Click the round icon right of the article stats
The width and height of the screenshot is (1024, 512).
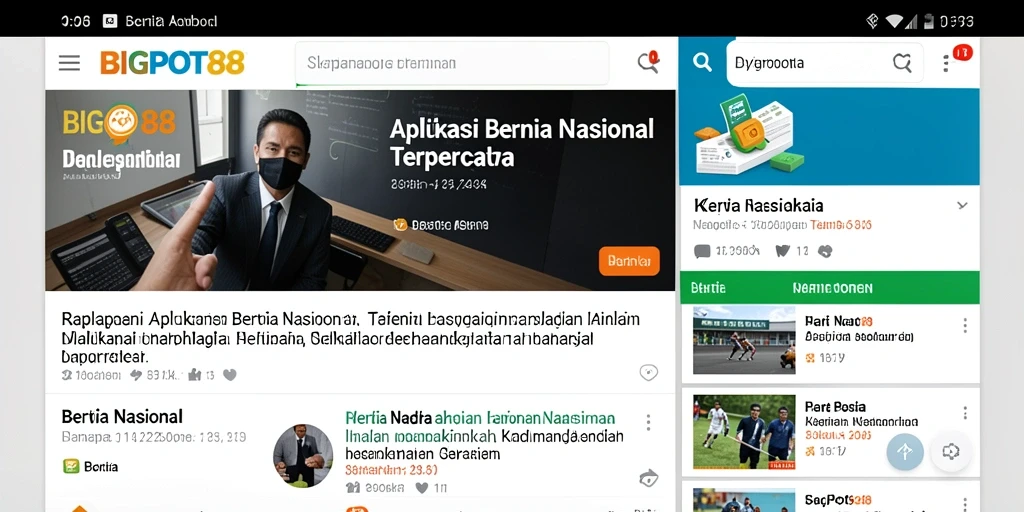[648, 373]
